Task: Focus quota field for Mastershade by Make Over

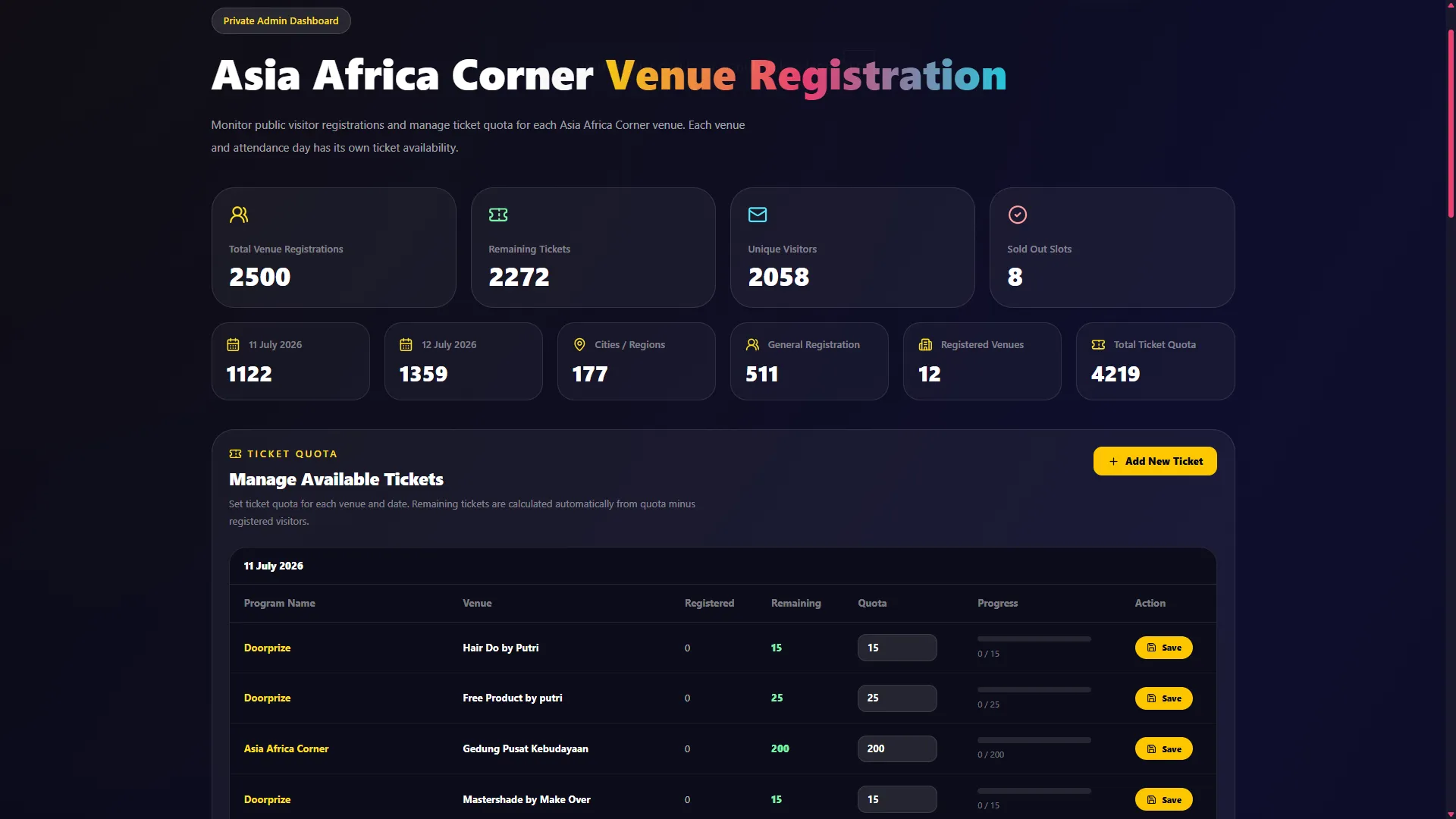Action: (897, 799)
